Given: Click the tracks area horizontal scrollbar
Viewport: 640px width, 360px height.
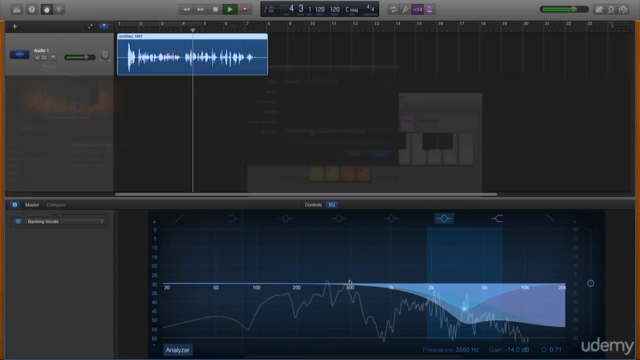Looking at the screenshot, I should [x=306, y=194].
